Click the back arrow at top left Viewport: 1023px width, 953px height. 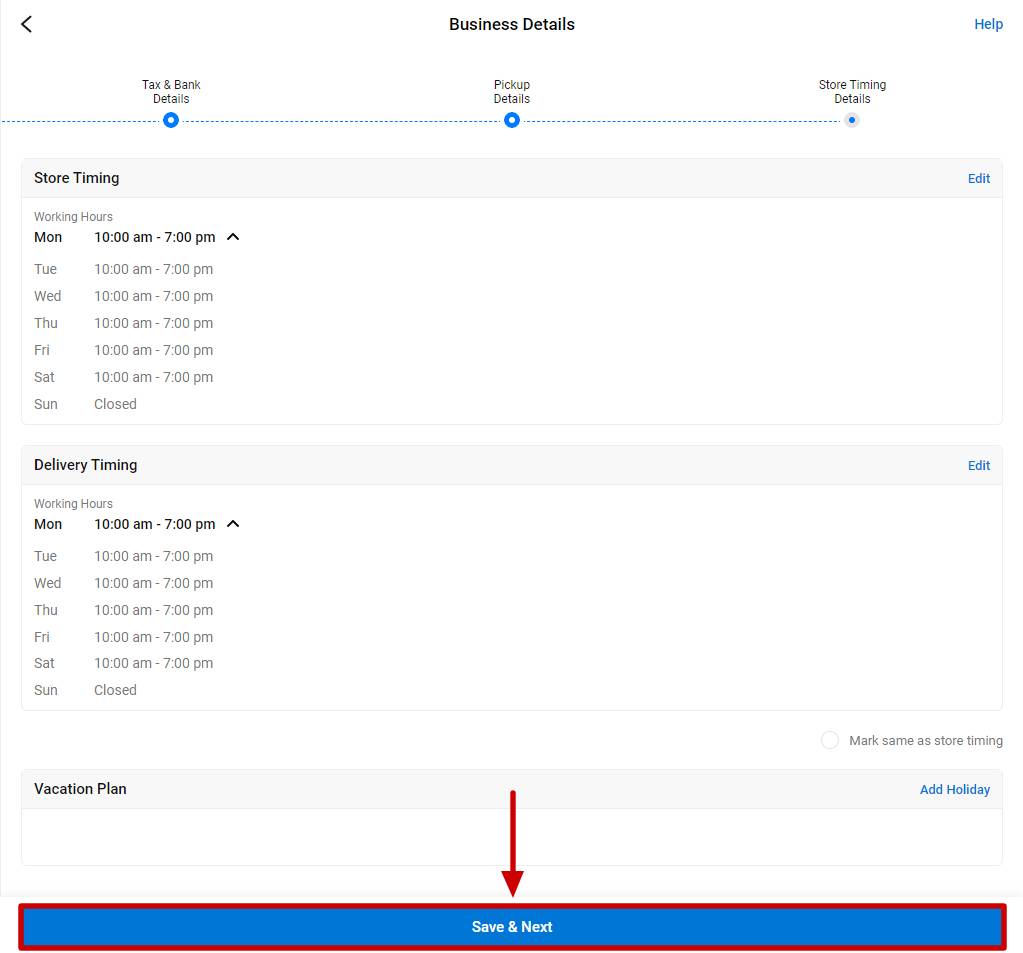pyautogui.click(x=25, y=23)
